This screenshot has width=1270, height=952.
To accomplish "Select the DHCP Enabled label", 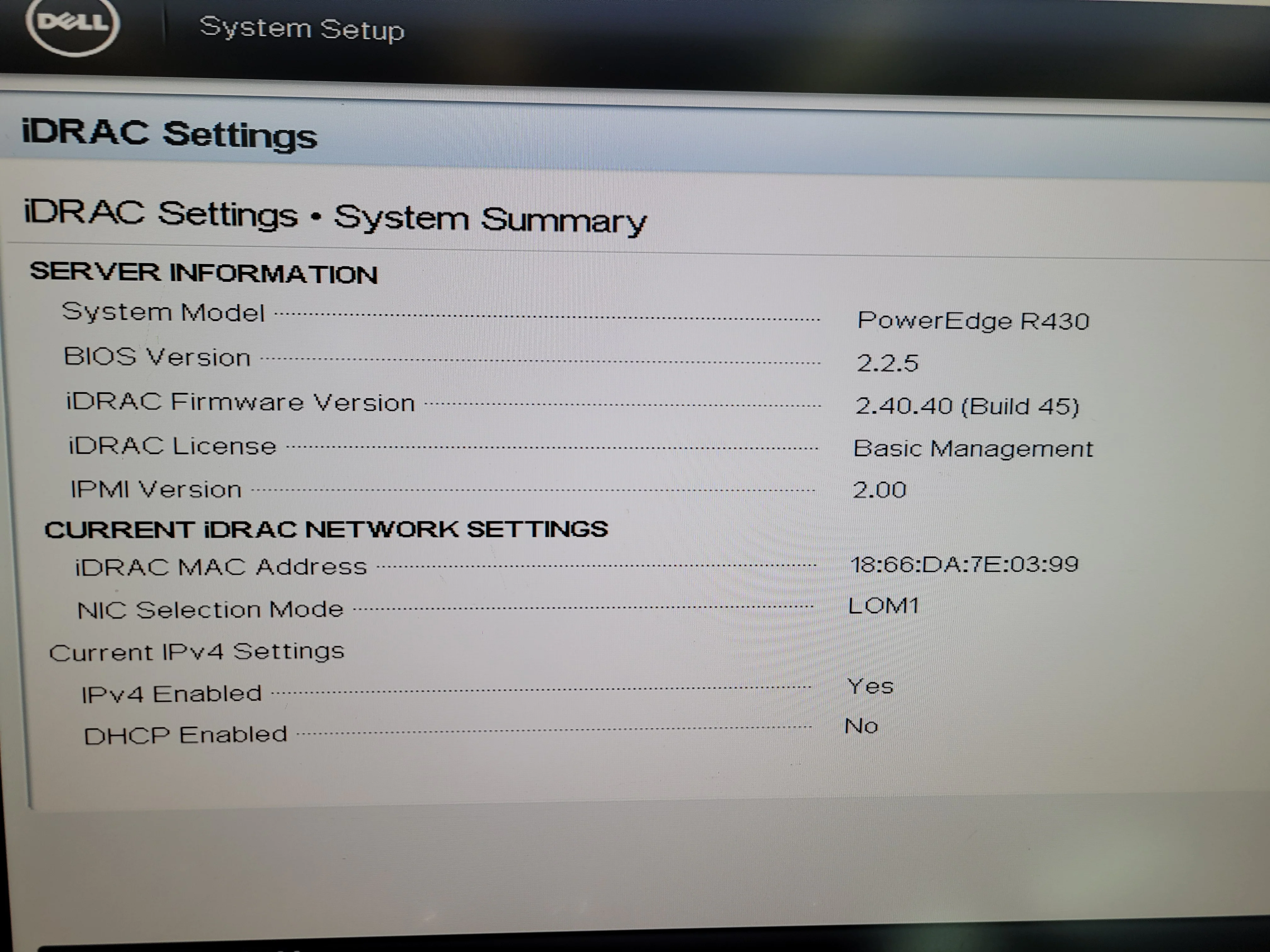I will tap(186, 735).
